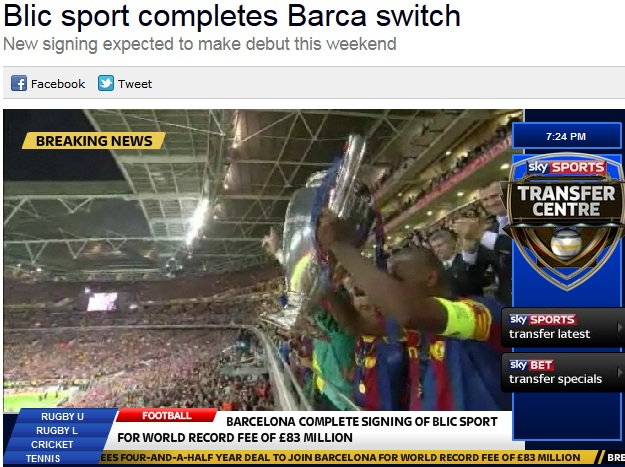Click the Facebook share icon

[19, 83]
